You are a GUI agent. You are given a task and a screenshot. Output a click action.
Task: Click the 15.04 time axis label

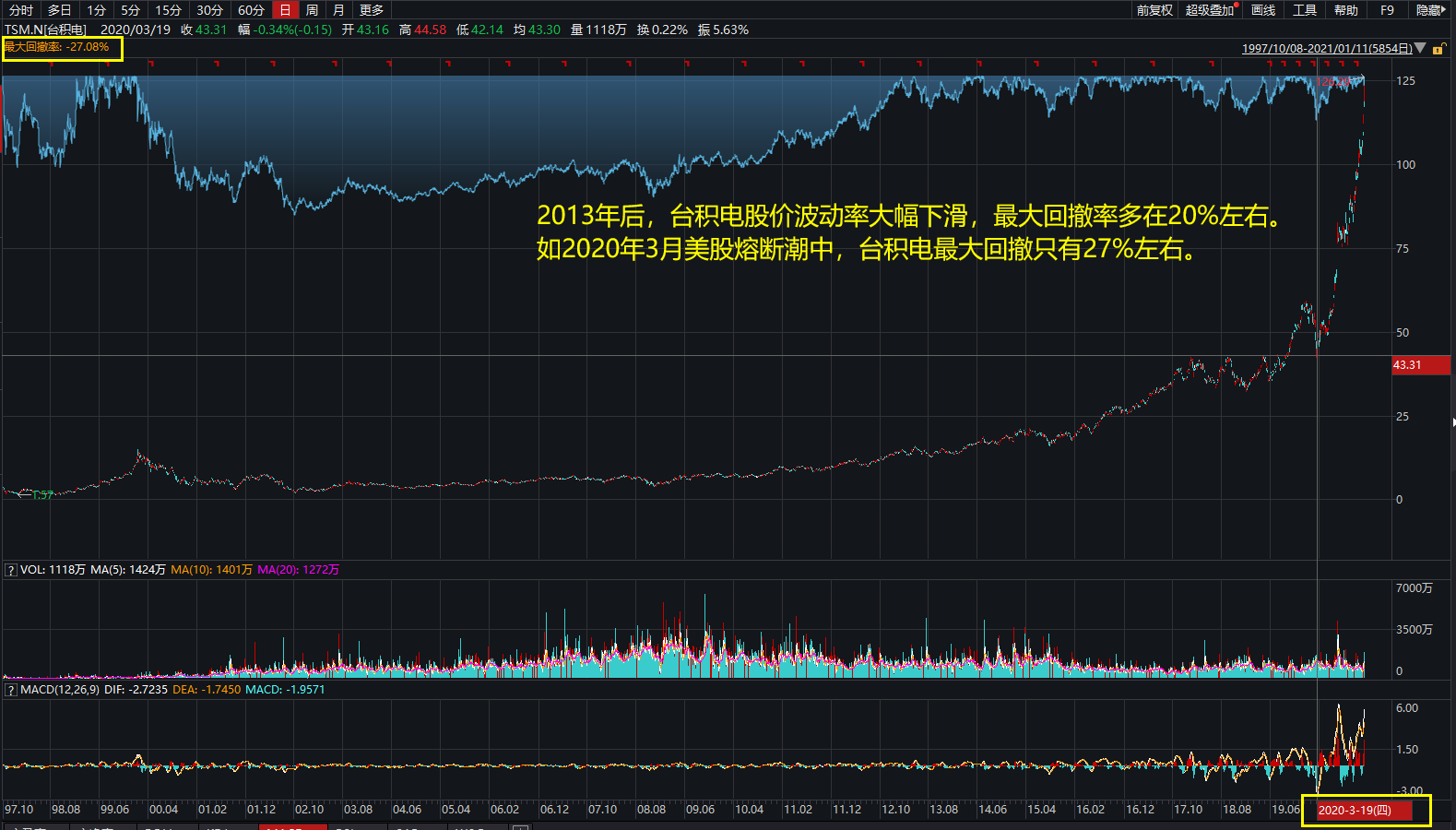coord(1041,810)
